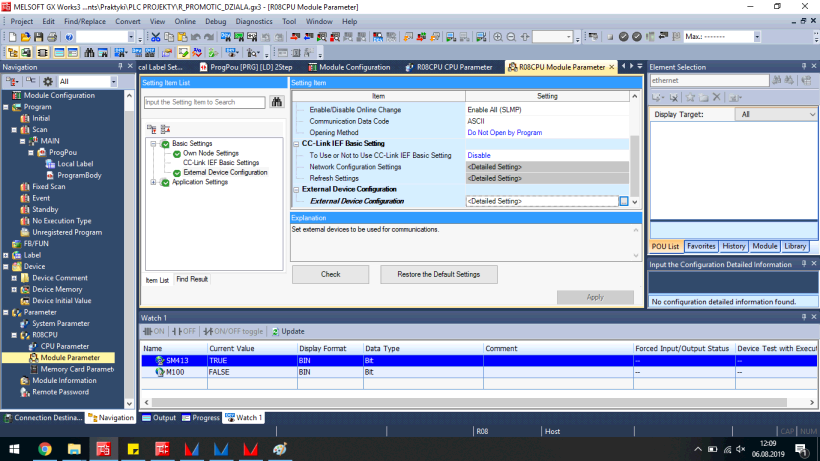This screenshot has width=820, height=461.
Task: Collapse the Basic Settings tree node
Action: pyautogui.click(x=154, y=144)
